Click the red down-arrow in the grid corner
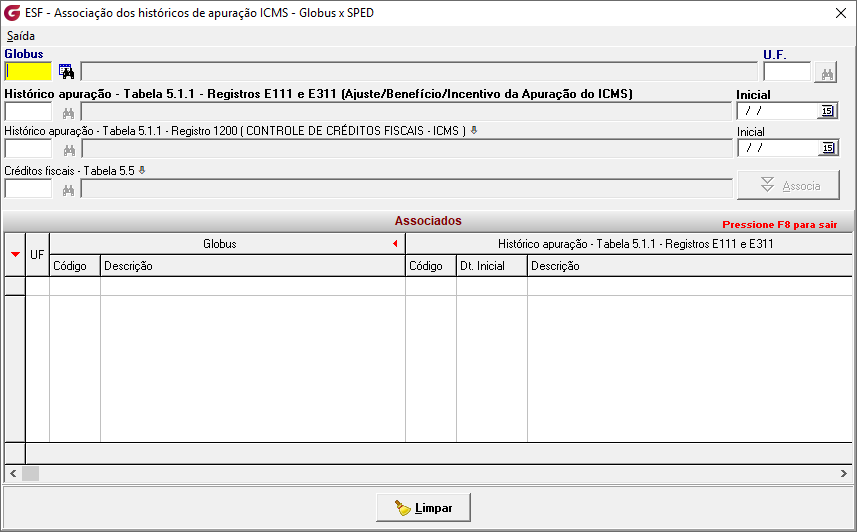Viewport: 857px width, 532px height. [x=15, y=254]
